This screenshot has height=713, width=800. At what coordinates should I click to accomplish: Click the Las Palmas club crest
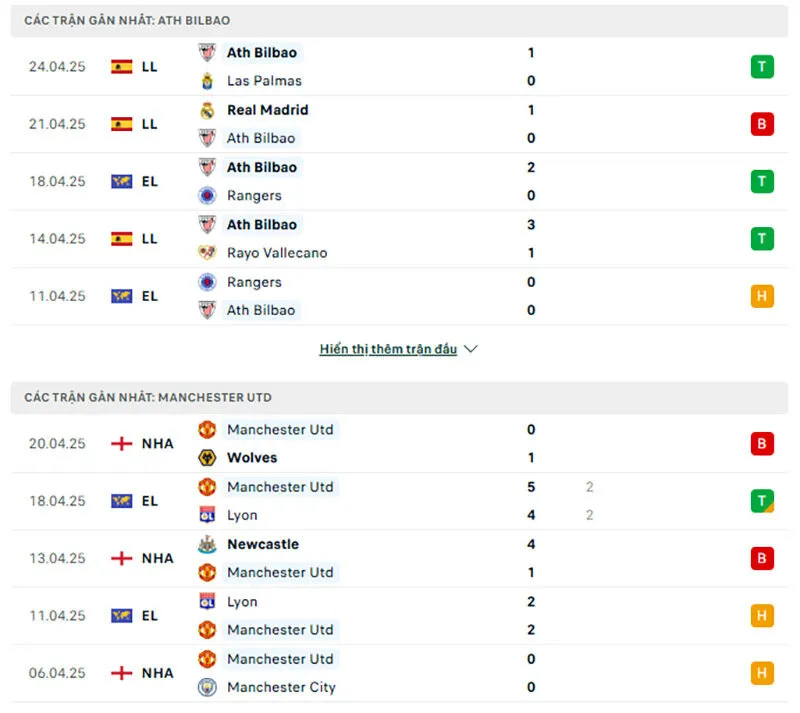pos(207,81)
